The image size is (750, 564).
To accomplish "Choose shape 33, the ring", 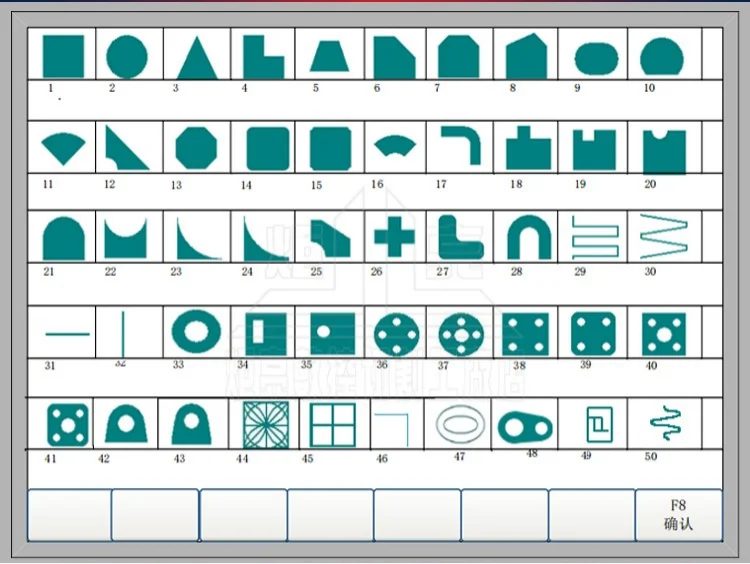I will 196,332.
